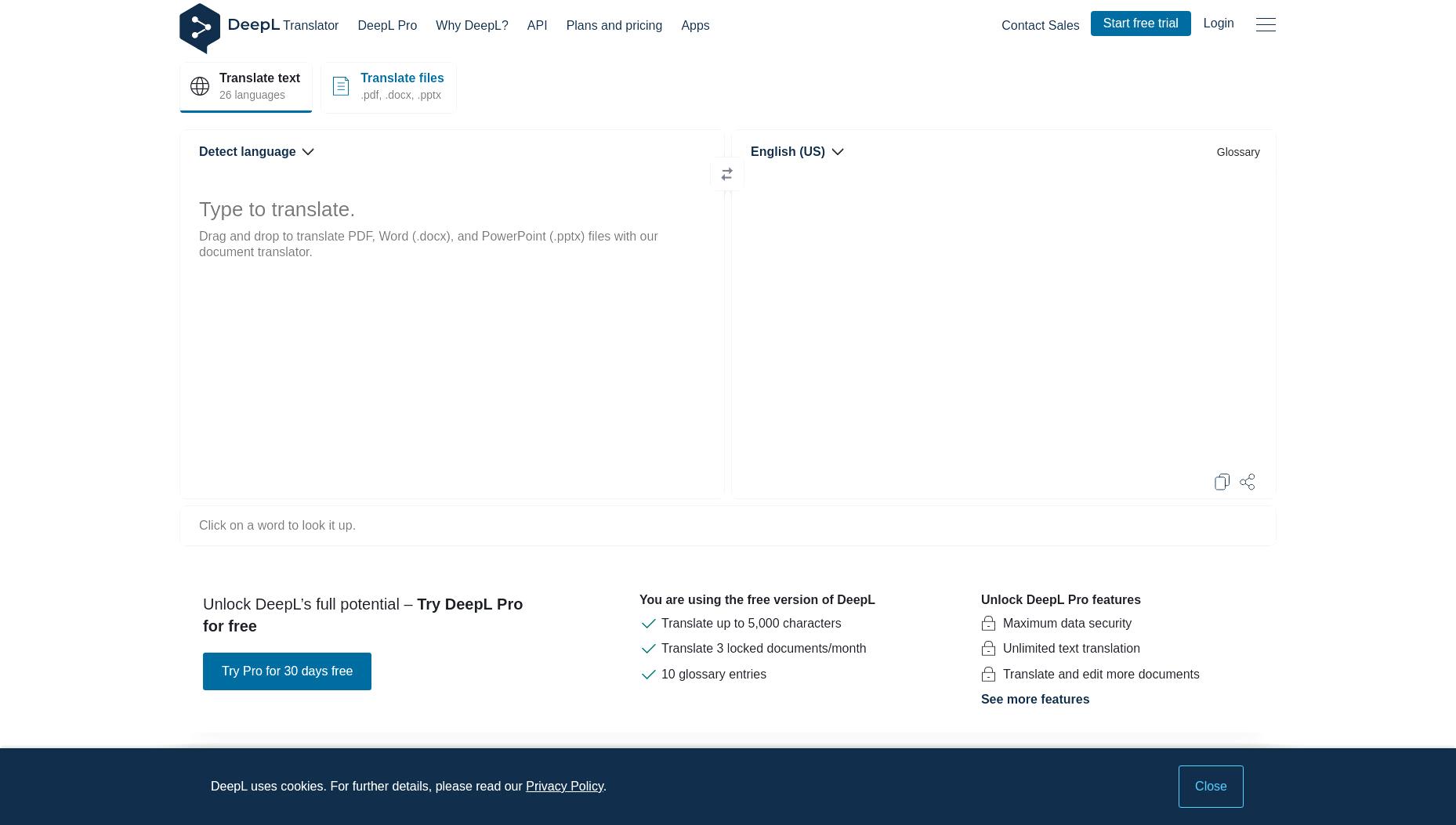1456x825 pixels.
Task: Click the 'Maximum data security' text
Action: pyautogui.click(x=1067, y=624)
